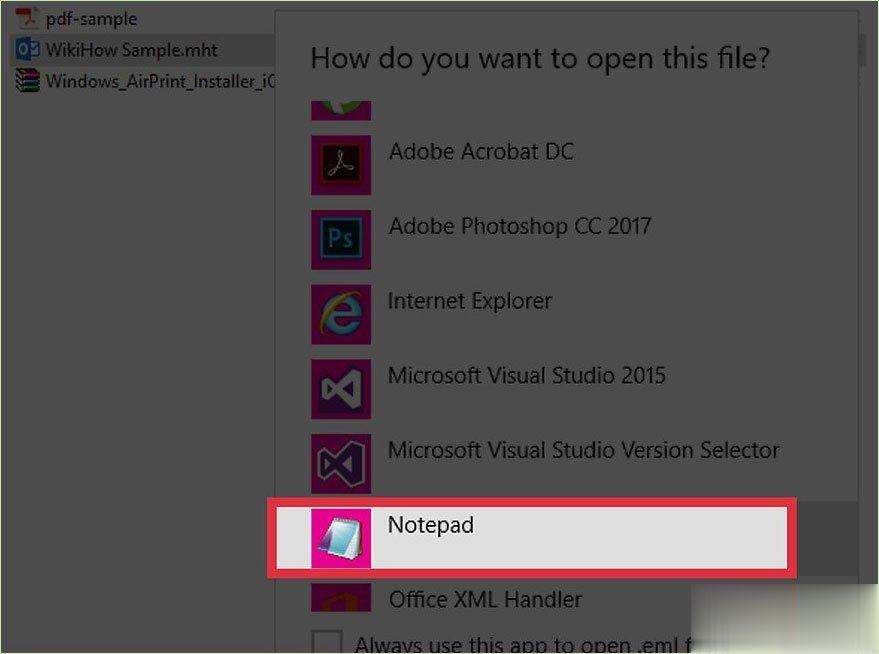Choose Internet Explorer from the app list
The image size is (879, 654).
pos(470,301)
